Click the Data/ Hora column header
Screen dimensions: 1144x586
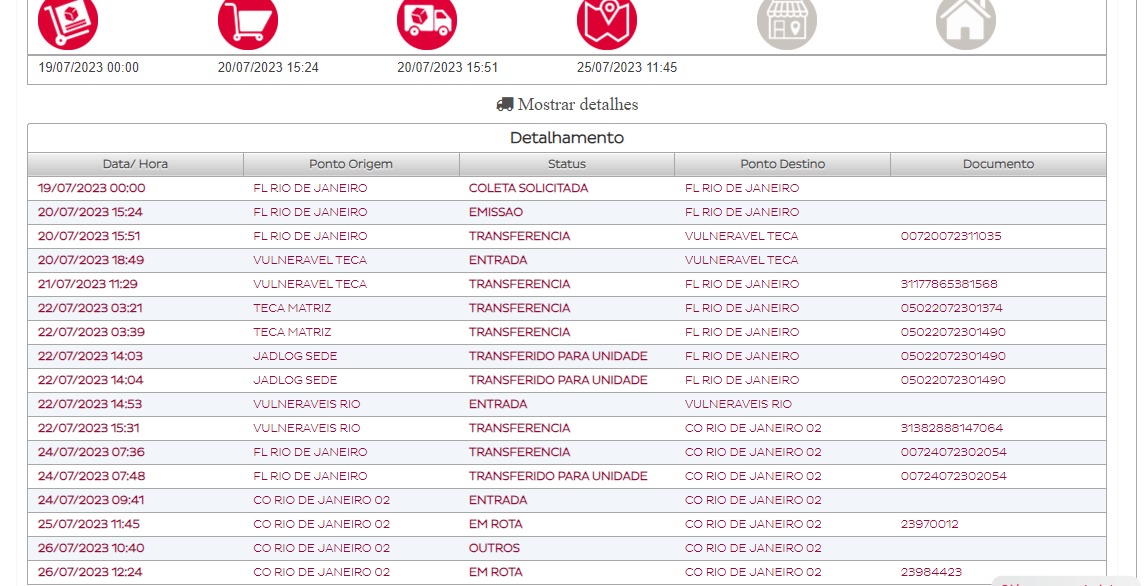coord(136,164)
